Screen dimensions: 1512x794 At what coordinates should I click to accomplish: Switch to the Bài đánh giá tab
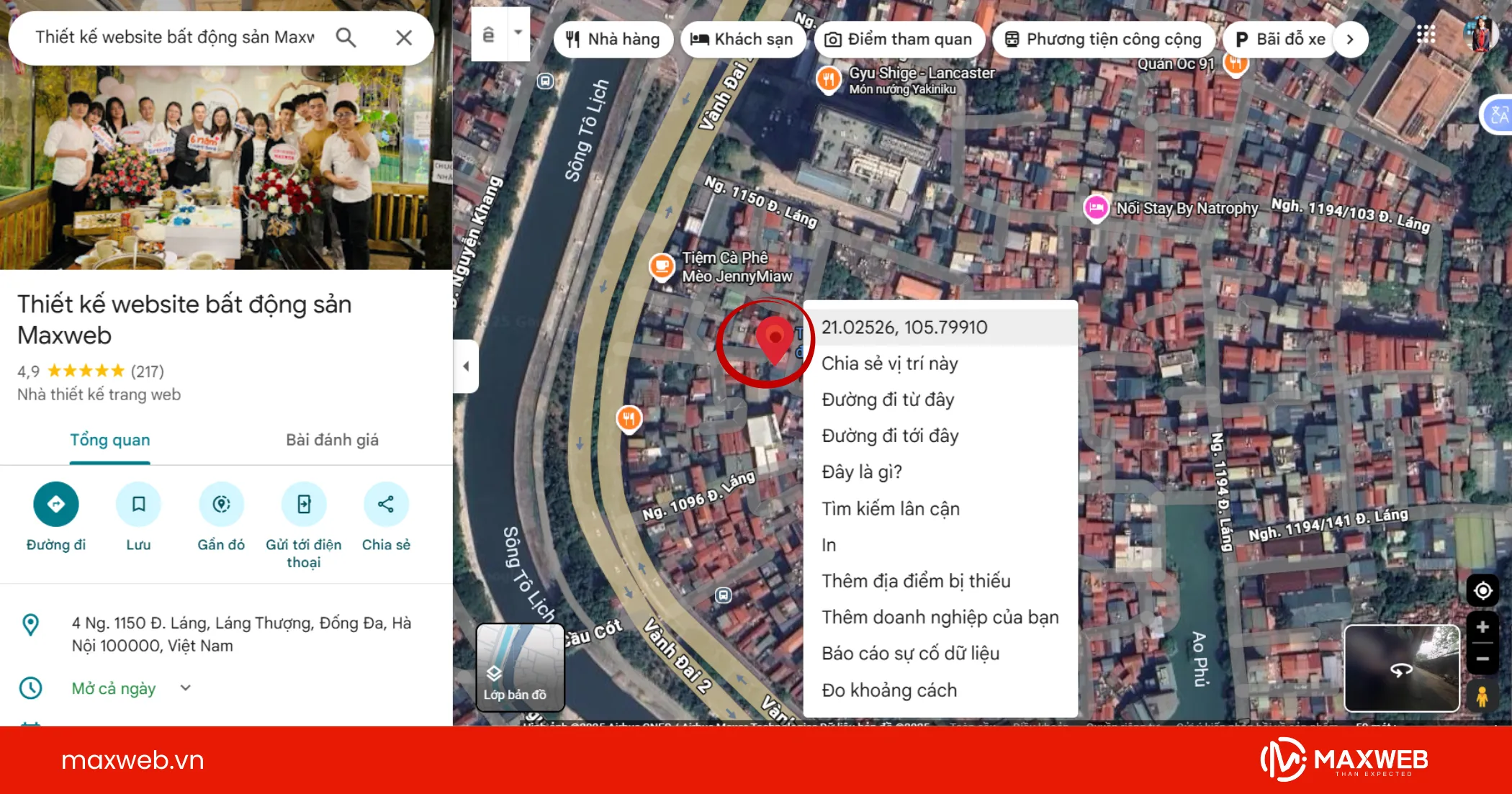point(332,440)
